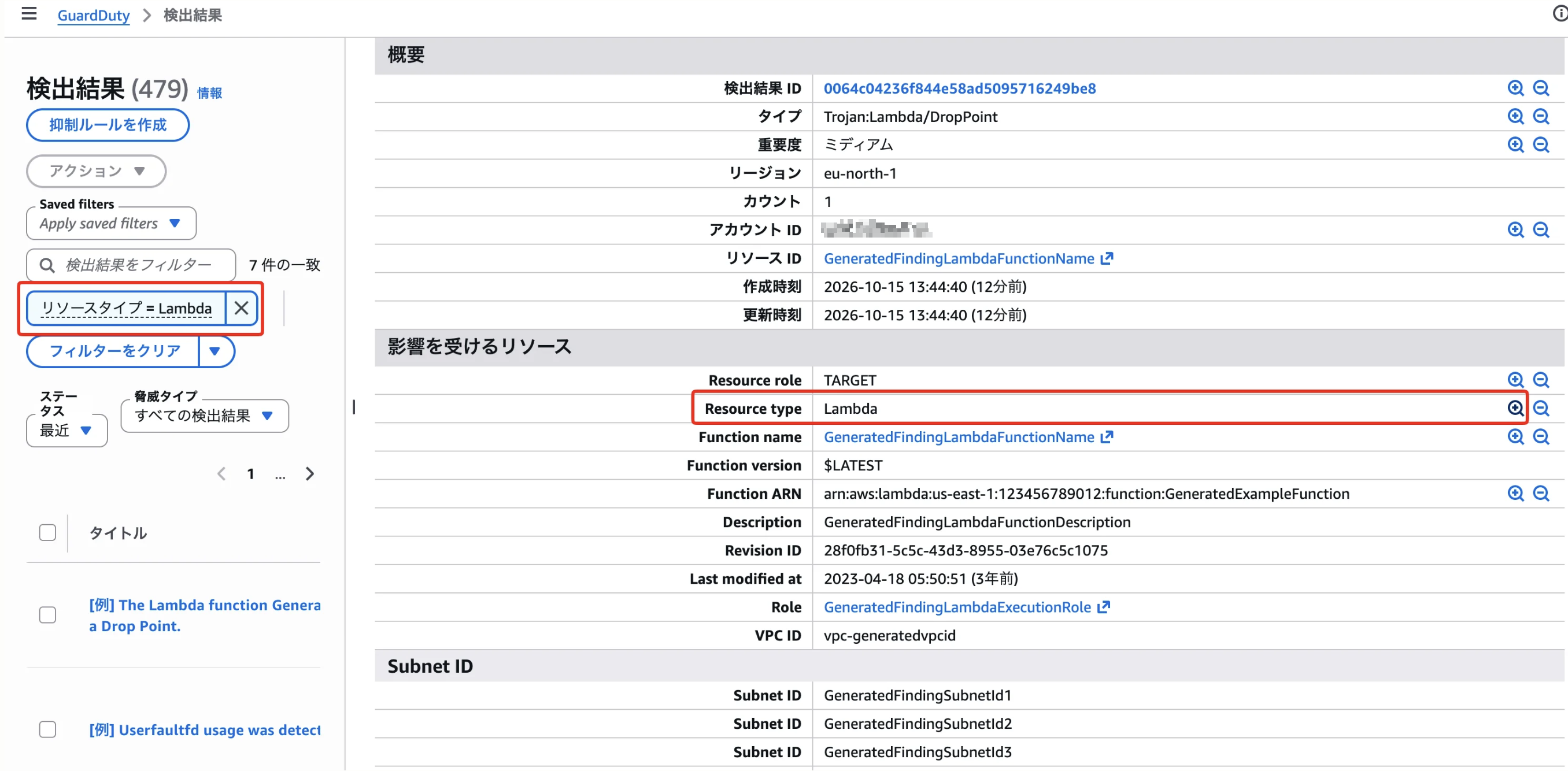
Task: Select page 1 in pagination
Action: [x=251, y=474]
